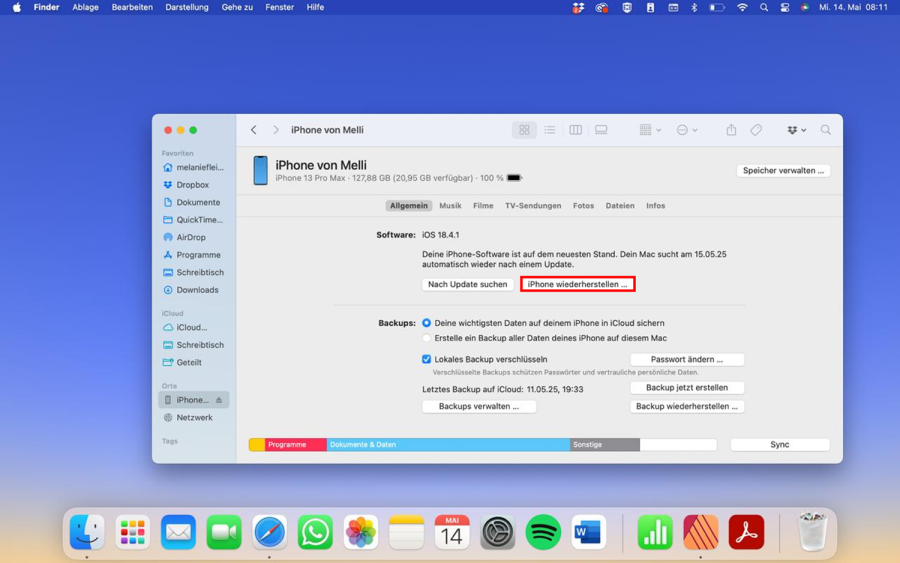Click Sonstige segment in storage bar
The image size is (900, 563).
(x=605, y=445)
